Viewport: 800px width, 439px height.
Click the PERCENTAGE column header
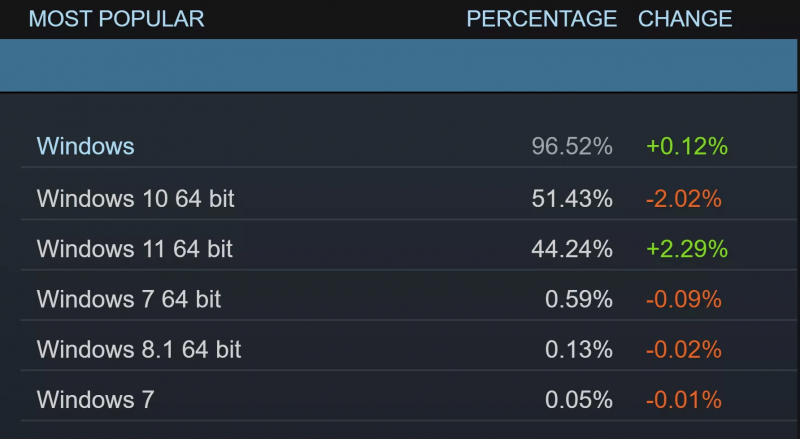[541, 19]
